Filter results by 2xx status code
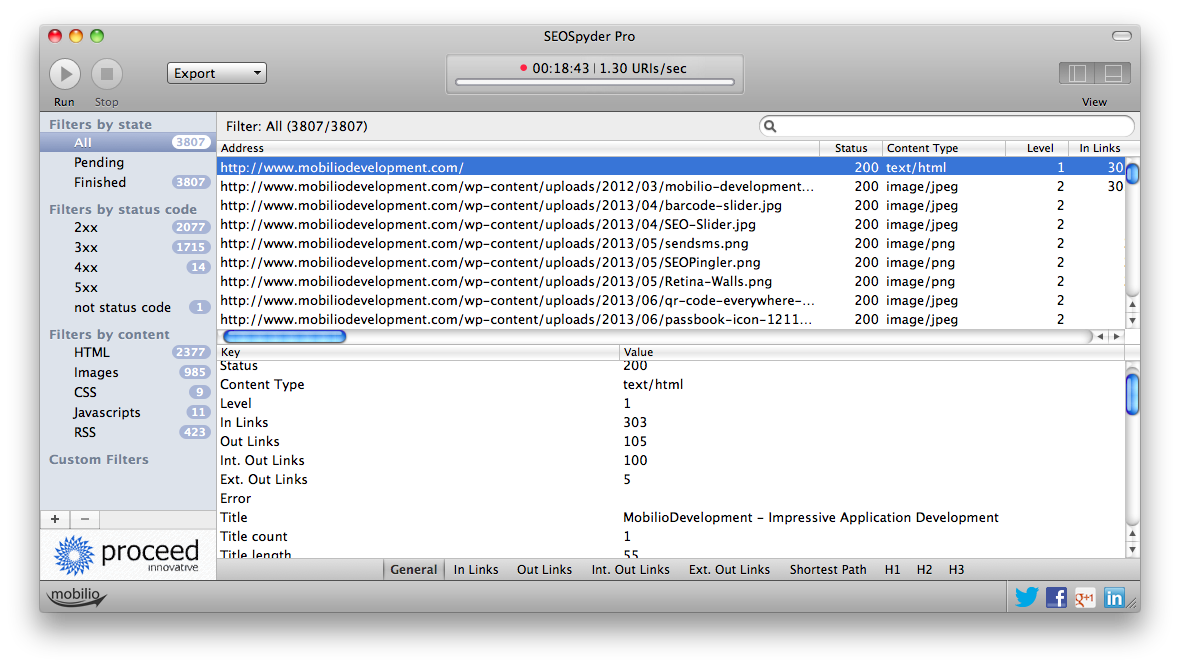1180x667 pixels. (x=128, y=227)
